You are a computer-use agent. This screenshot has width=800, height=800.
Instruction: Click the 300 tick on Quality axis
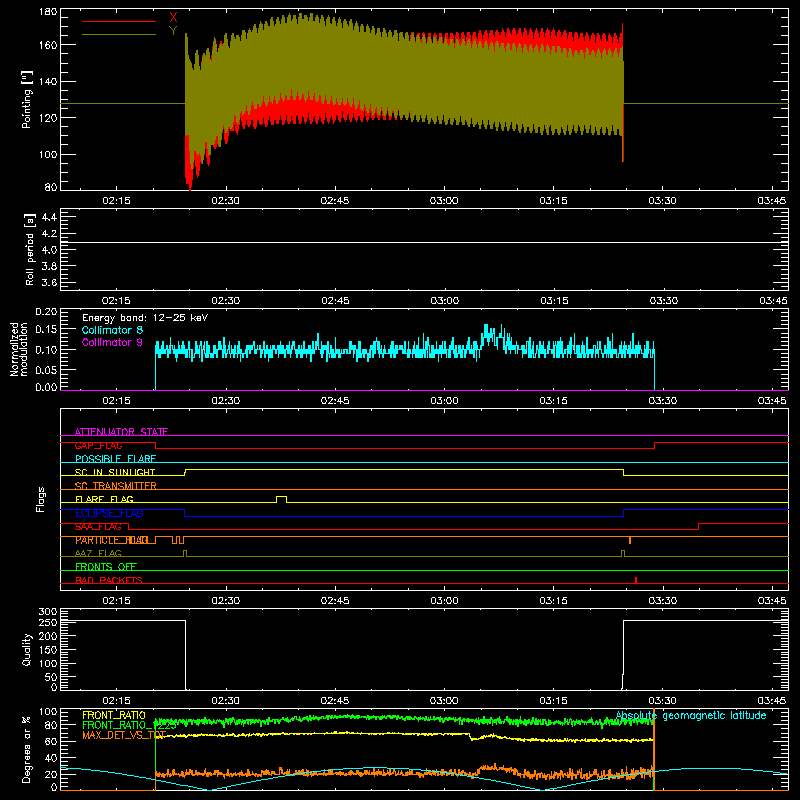[48, 612]
